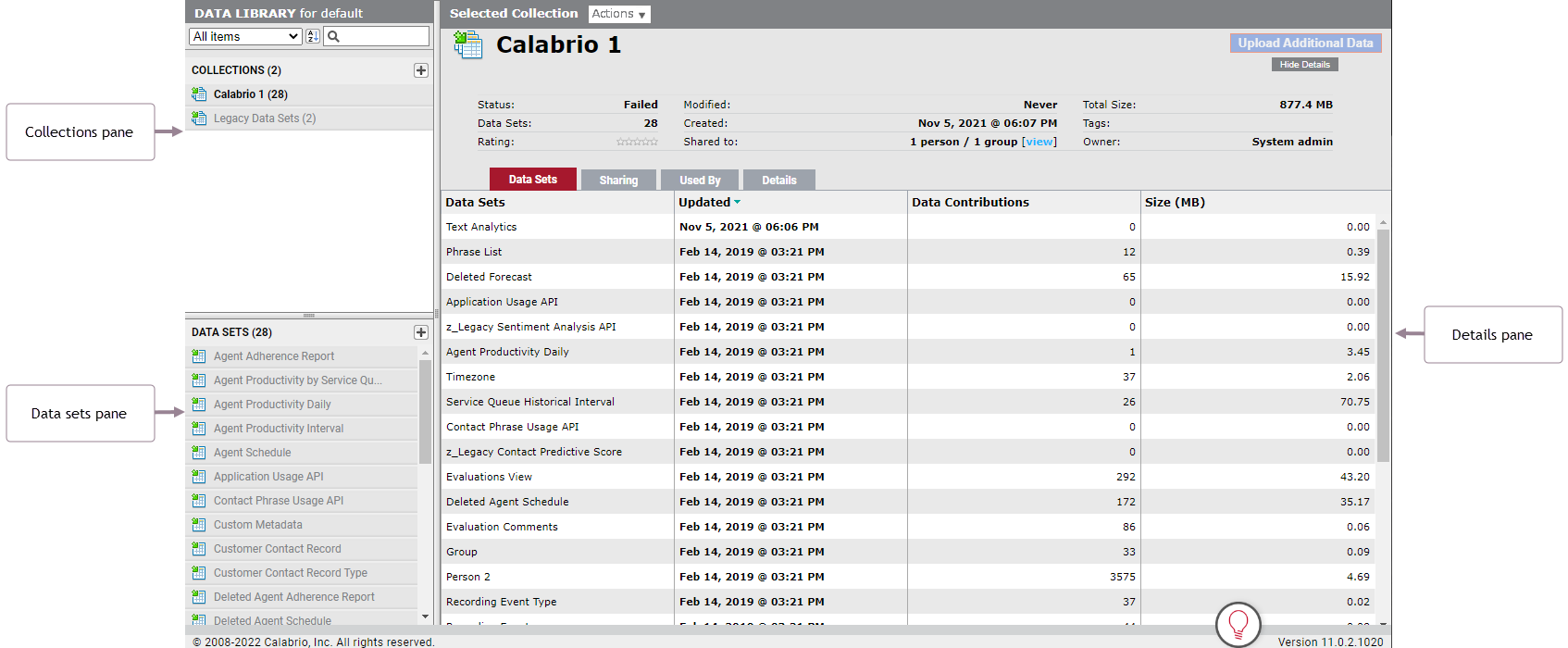Click the lightbulb help icon
Viewport: 1568px width, 648px height.
(1238, 625)
